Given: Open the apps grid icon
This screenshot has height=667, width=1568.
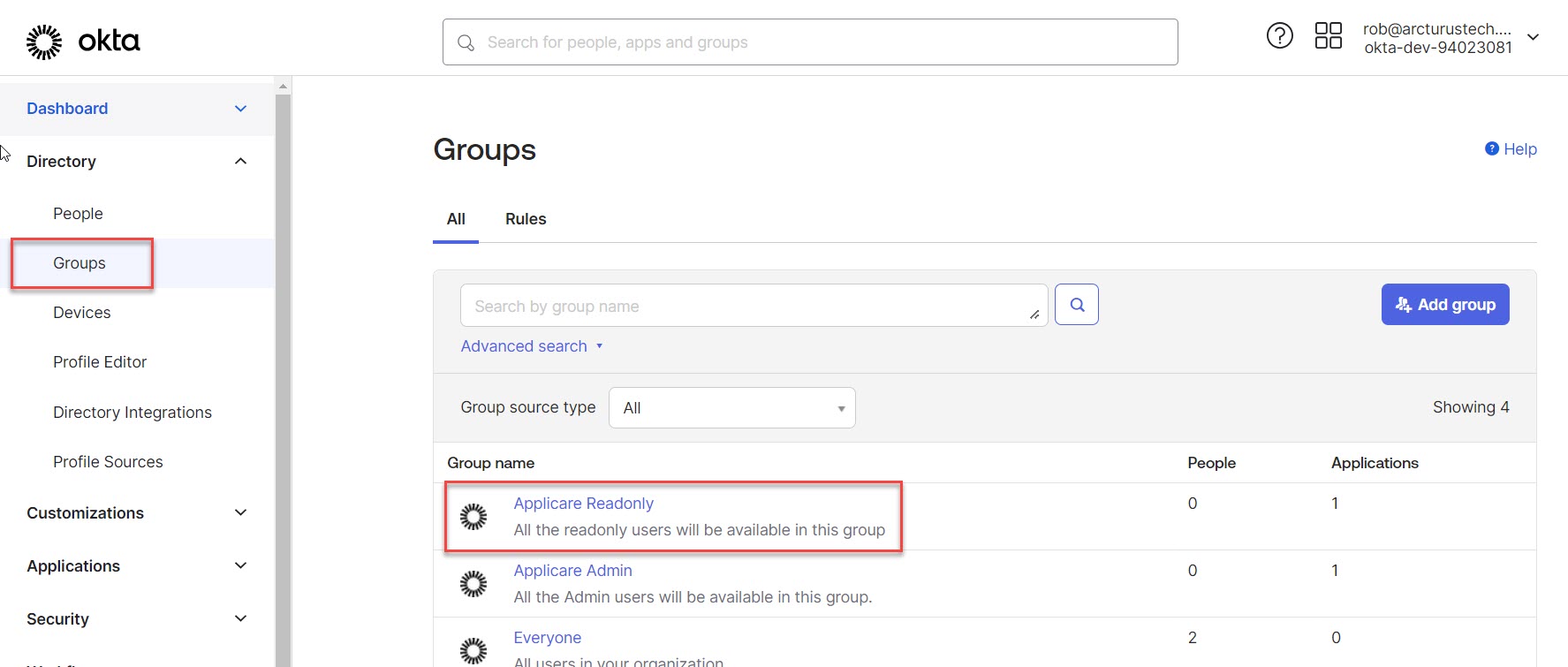Looking at the screenshot, I should (x=1328, y=36).
